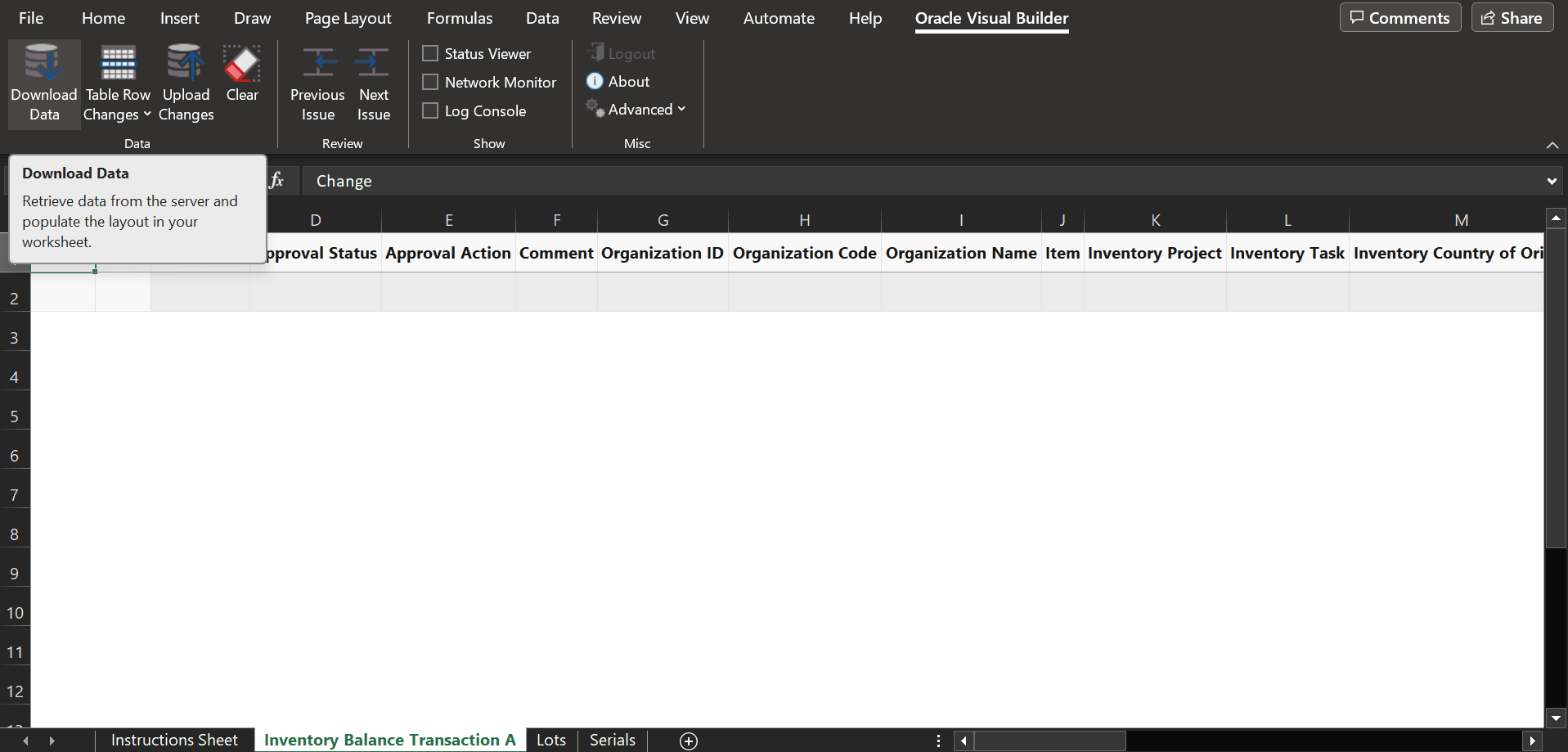Click the Share button
Screen dimensions: 1568x752
coord(1512,18)
